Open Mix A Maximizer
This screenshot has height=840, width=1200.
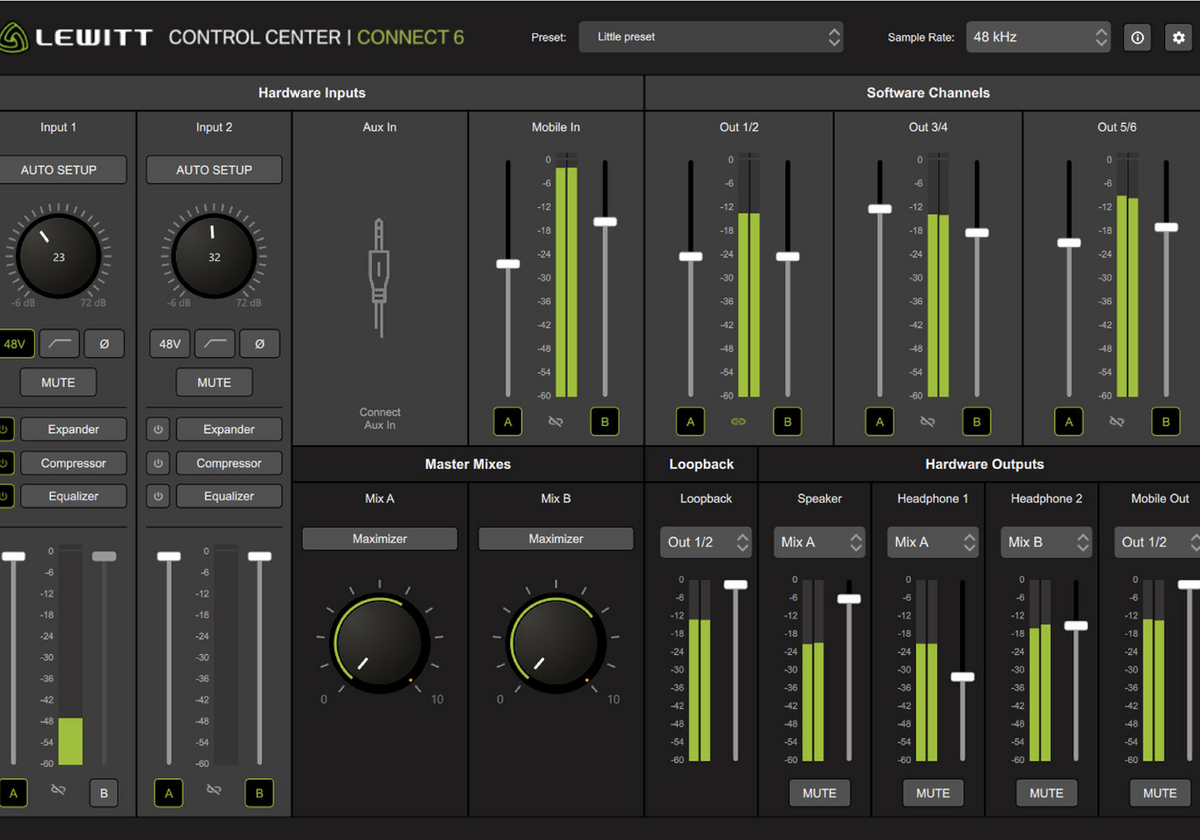pyautogui.click(x=380, y=539)
